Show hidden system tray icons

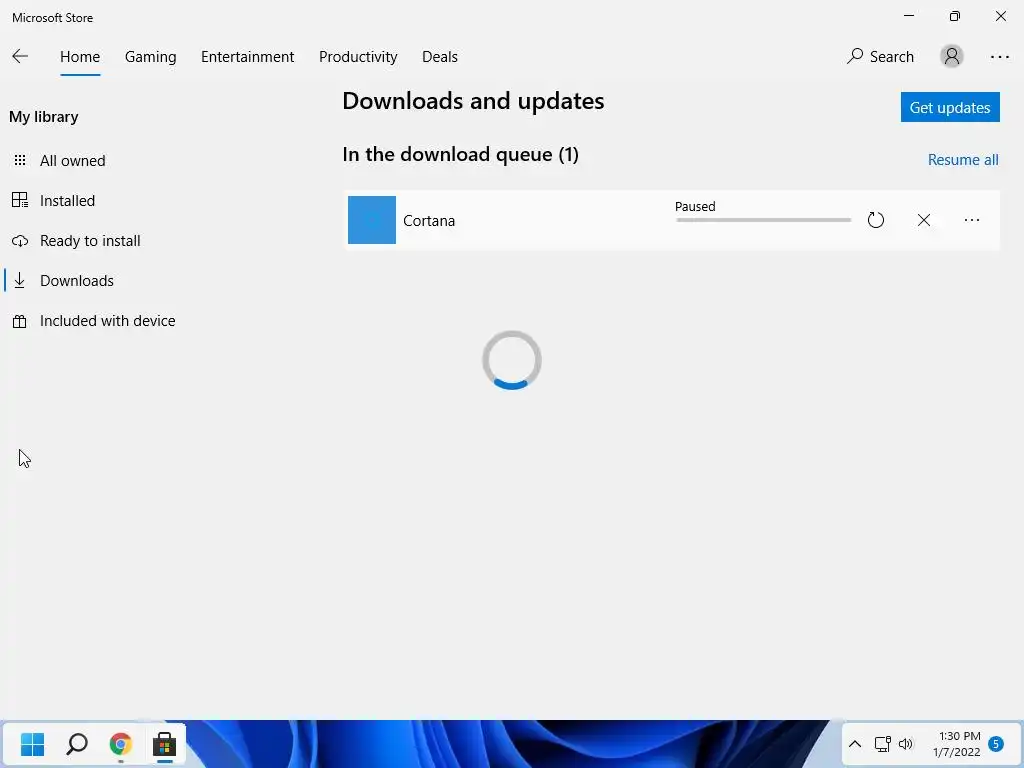point(854,744)
